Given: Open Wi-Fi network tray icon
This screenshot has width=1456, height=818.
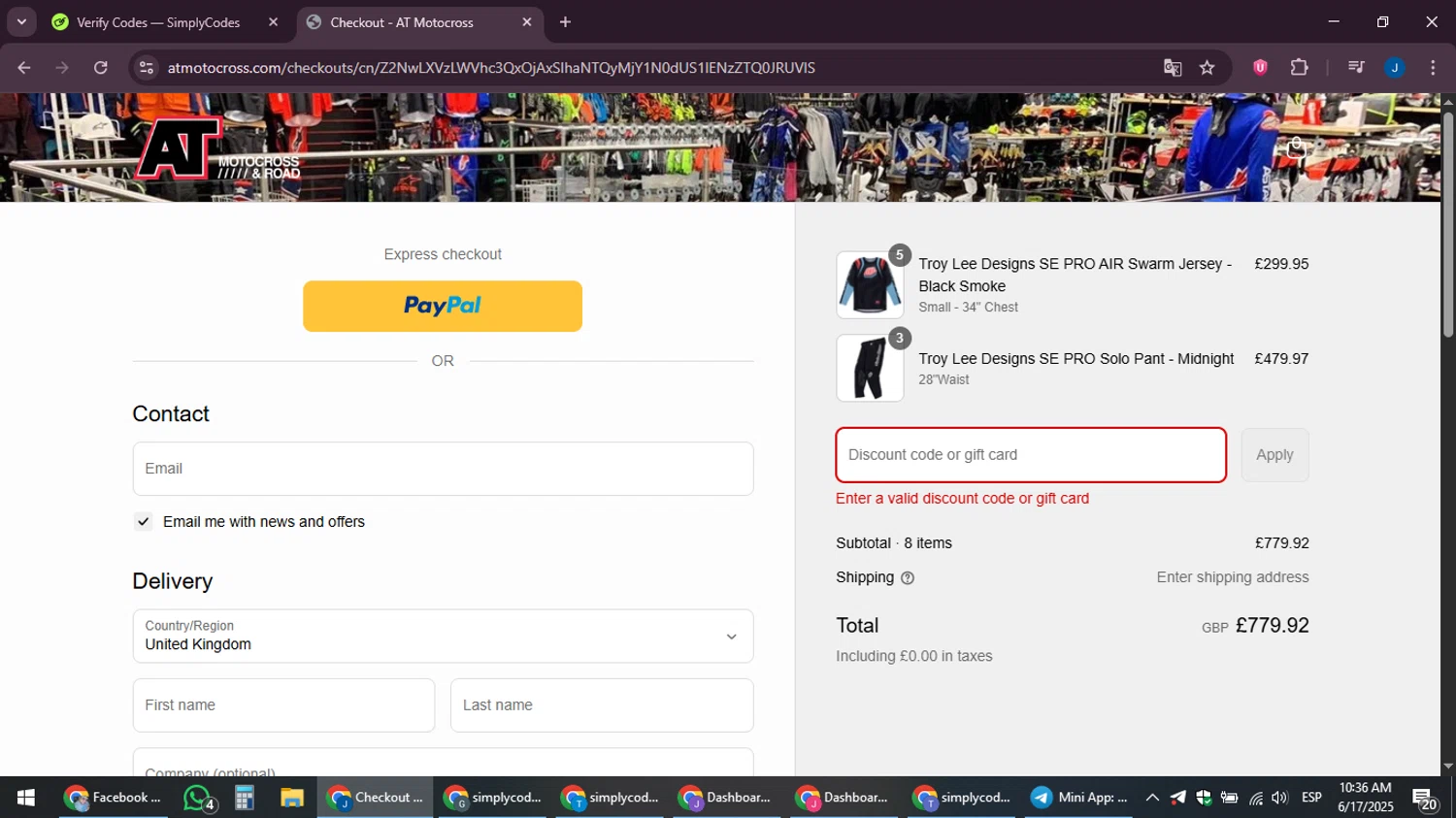Looking at the screenshot, I should (1256, 798).
